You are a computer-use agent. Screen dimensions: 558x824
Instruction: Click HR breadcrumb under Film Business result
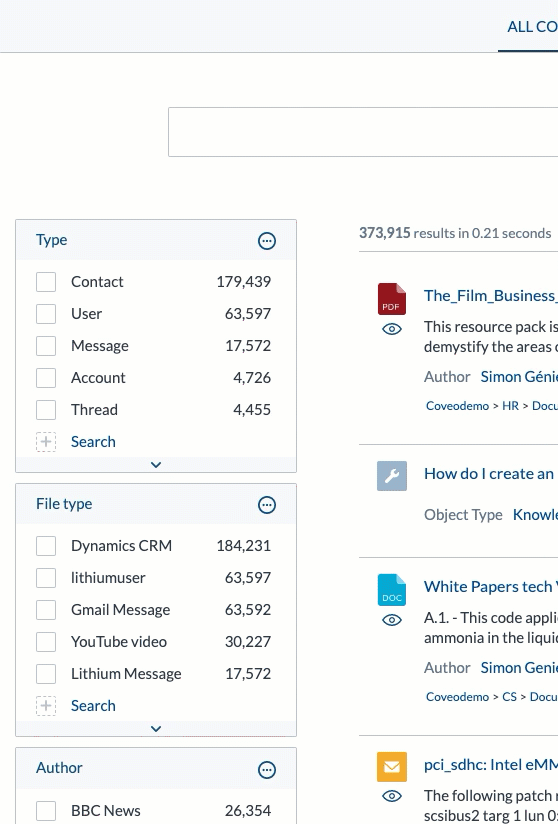pos(510,406)
